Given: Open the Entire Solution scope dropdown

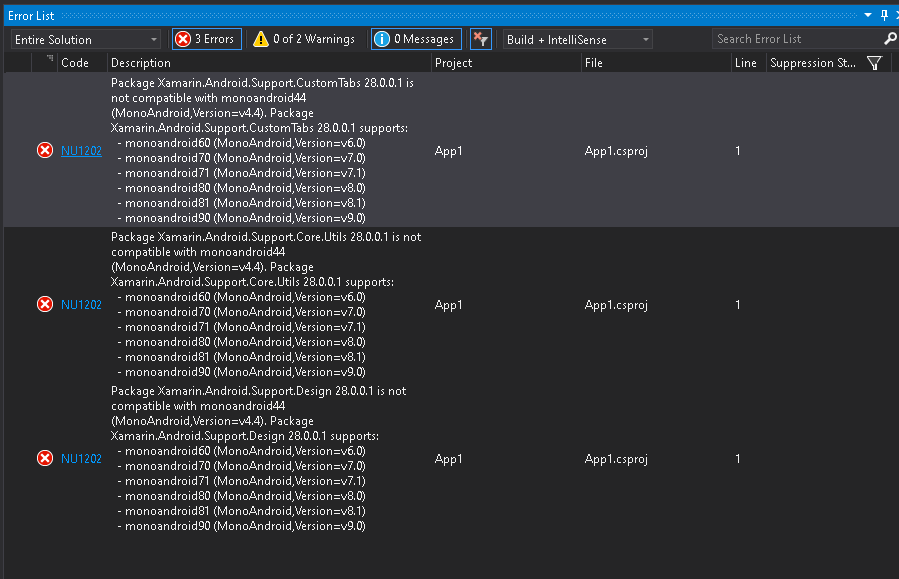Looking at the screenshot, I should point(85,40).
